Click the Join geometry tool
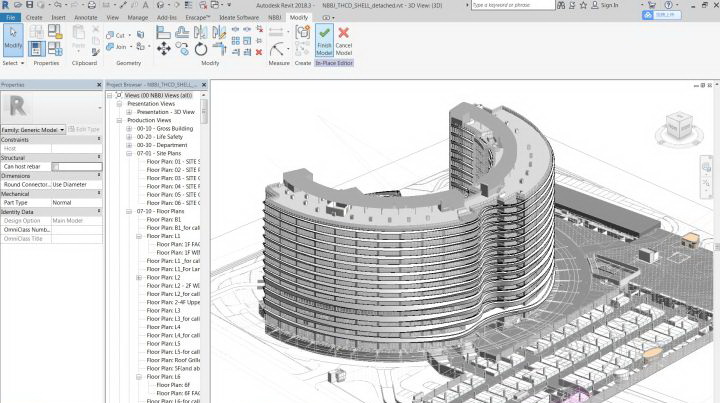This screenshot has width=720, height=403. pos(114,47)
